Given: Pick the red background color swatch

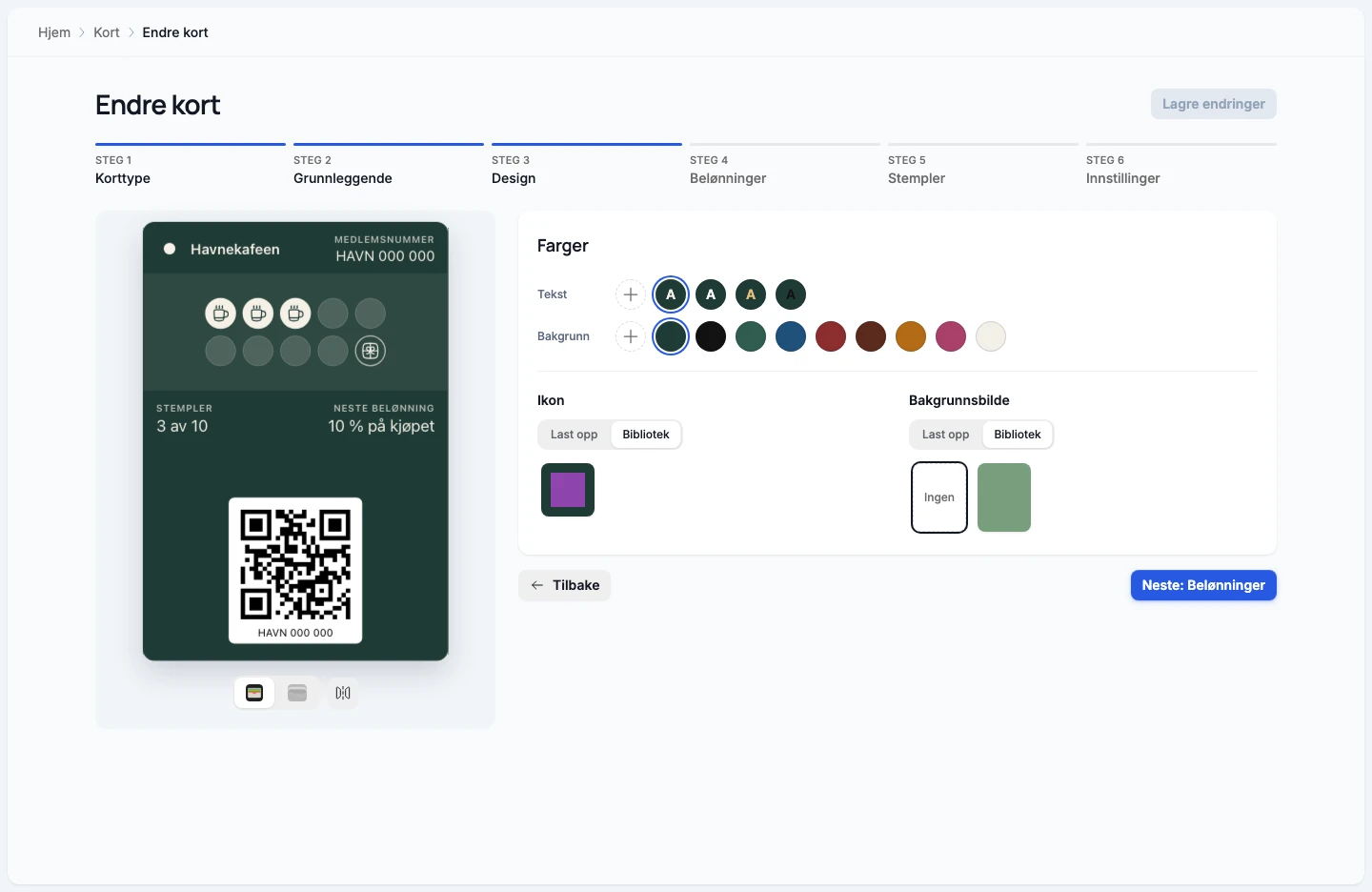Looking at the screenshot, I should (x=831, y=336).
